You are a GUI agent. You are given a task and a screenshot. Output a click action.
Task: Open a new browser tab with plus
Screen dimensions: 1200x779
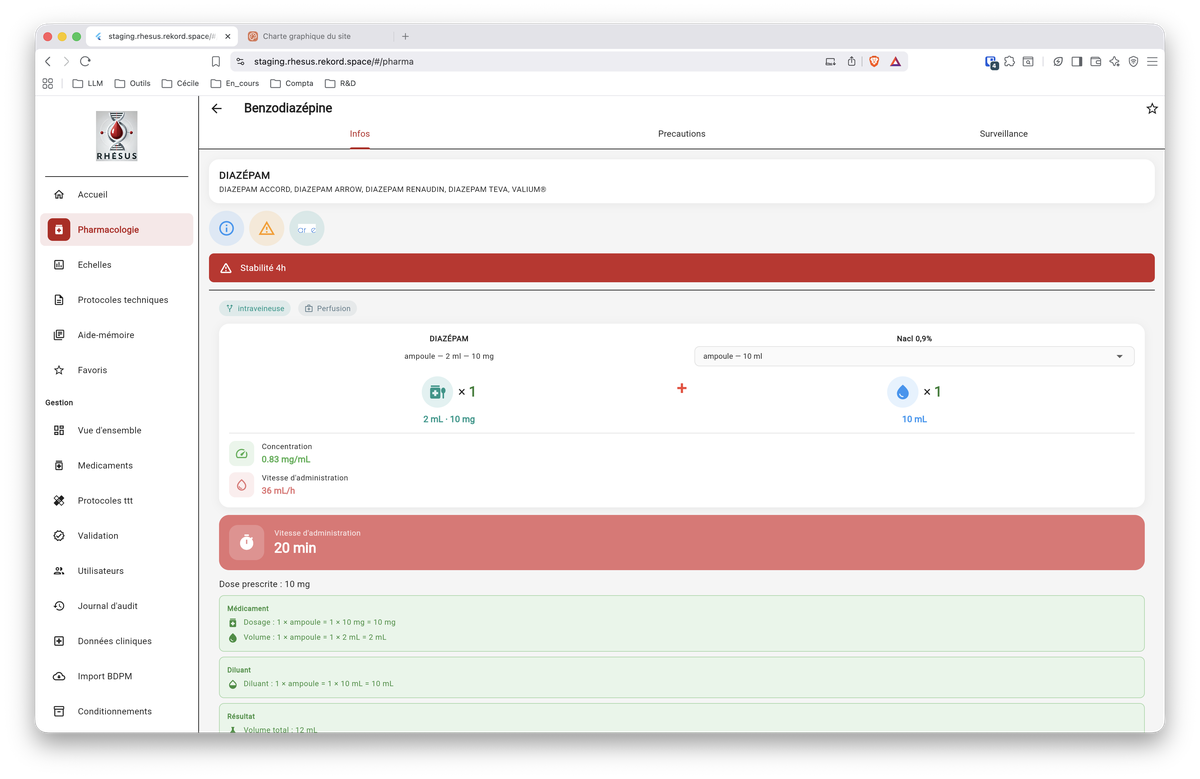(x=405, y=36)
